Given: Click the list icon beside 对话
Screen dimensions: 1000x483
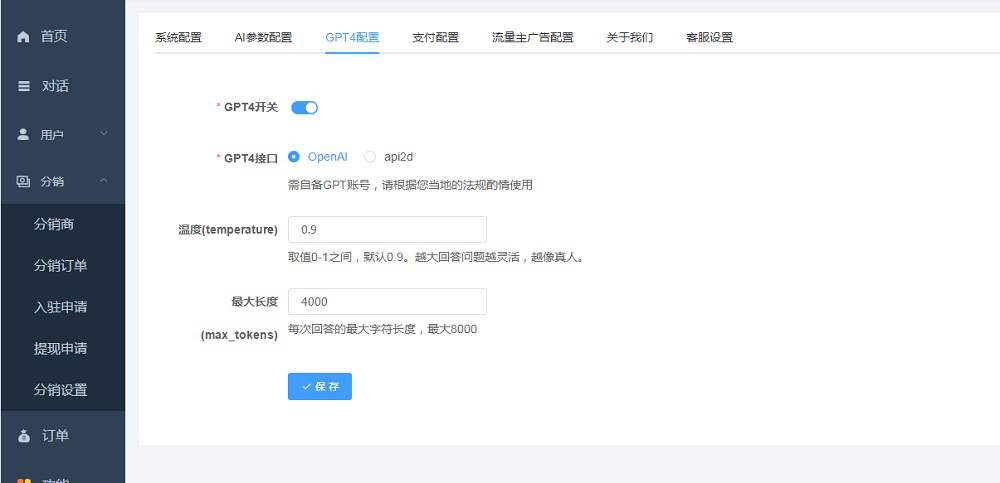Looking at the screenshot, I should click(24, 86).
